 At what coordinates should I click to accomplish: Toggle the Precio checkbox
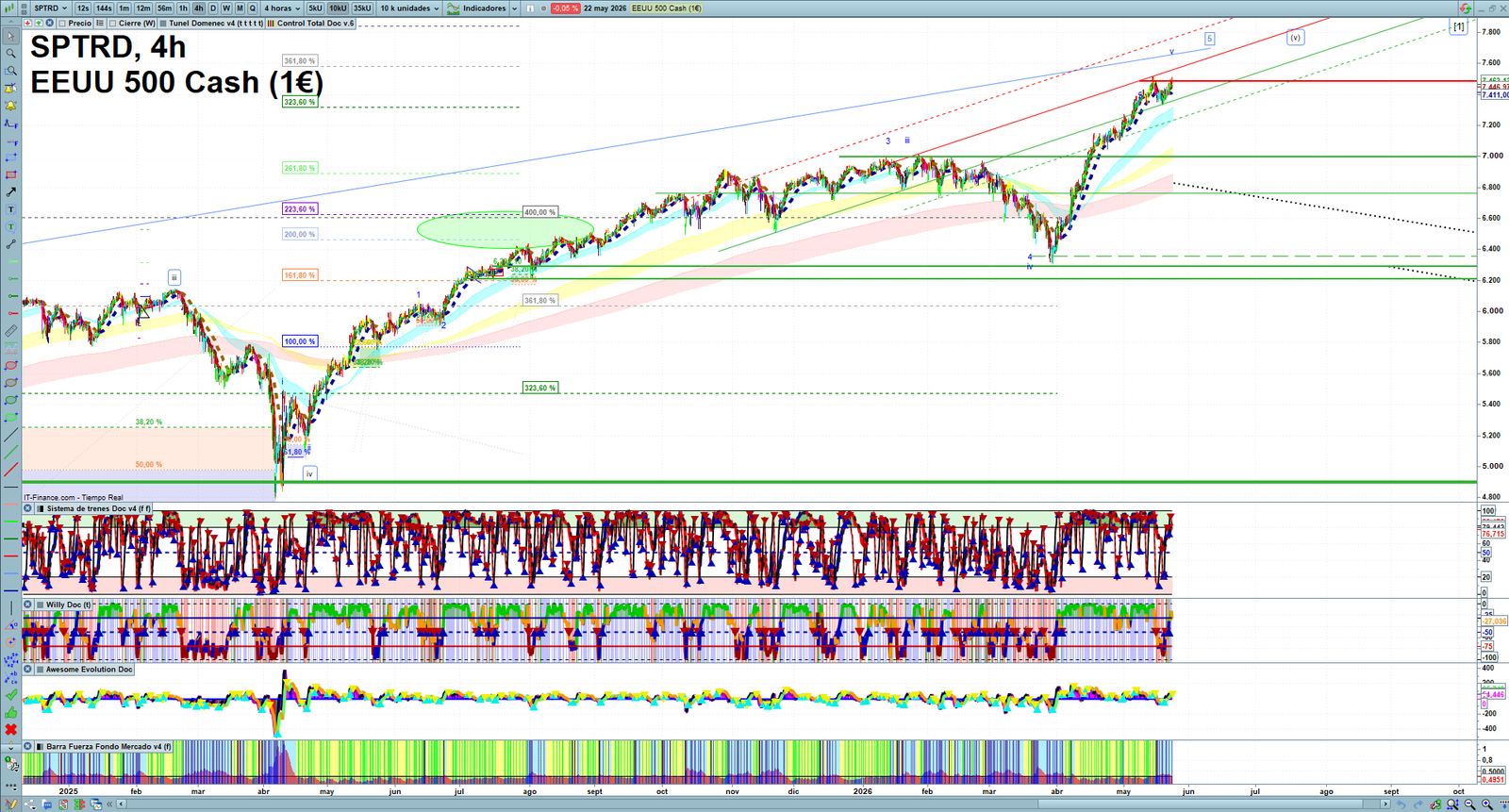pos(62,23)
